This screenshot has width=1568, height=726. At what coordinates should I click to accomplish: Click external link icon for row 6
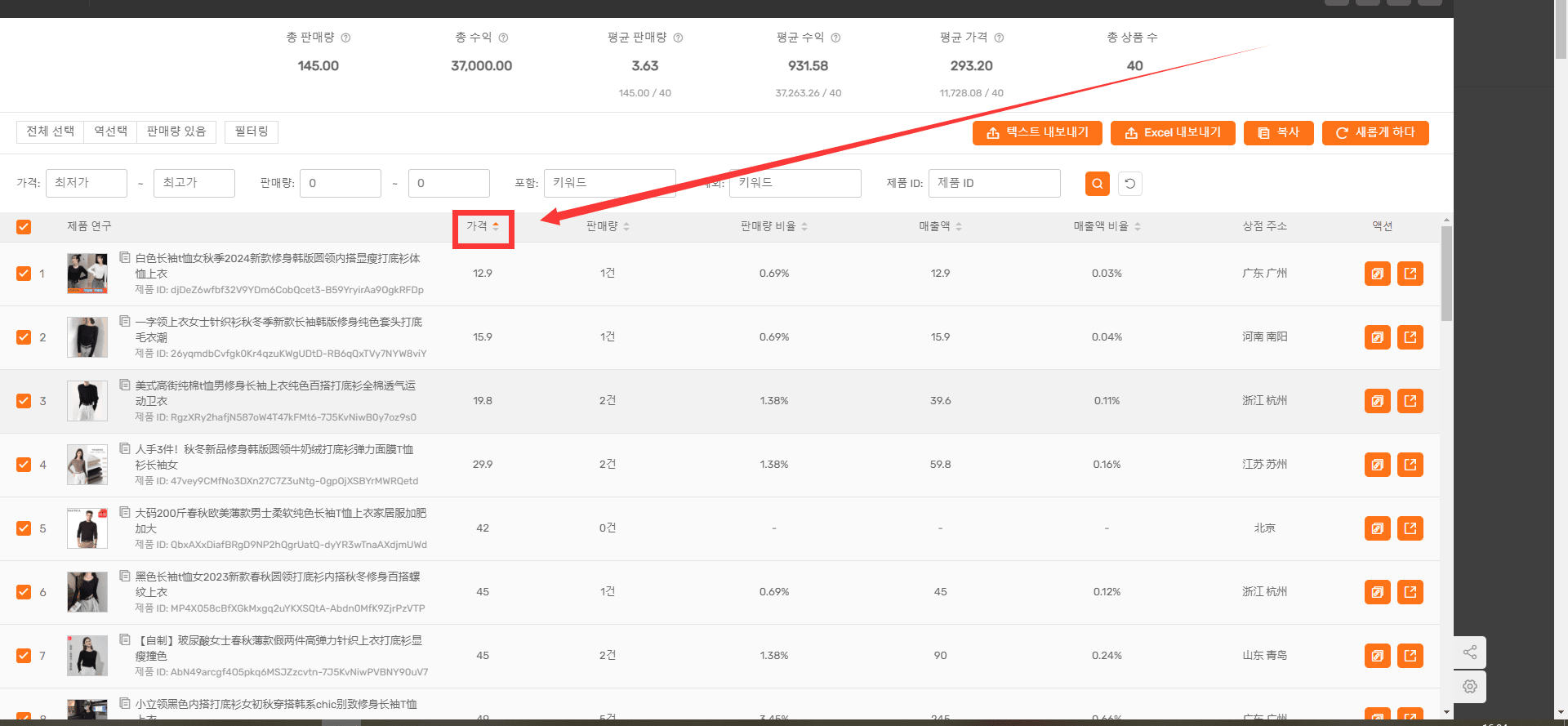point(1410,592)
